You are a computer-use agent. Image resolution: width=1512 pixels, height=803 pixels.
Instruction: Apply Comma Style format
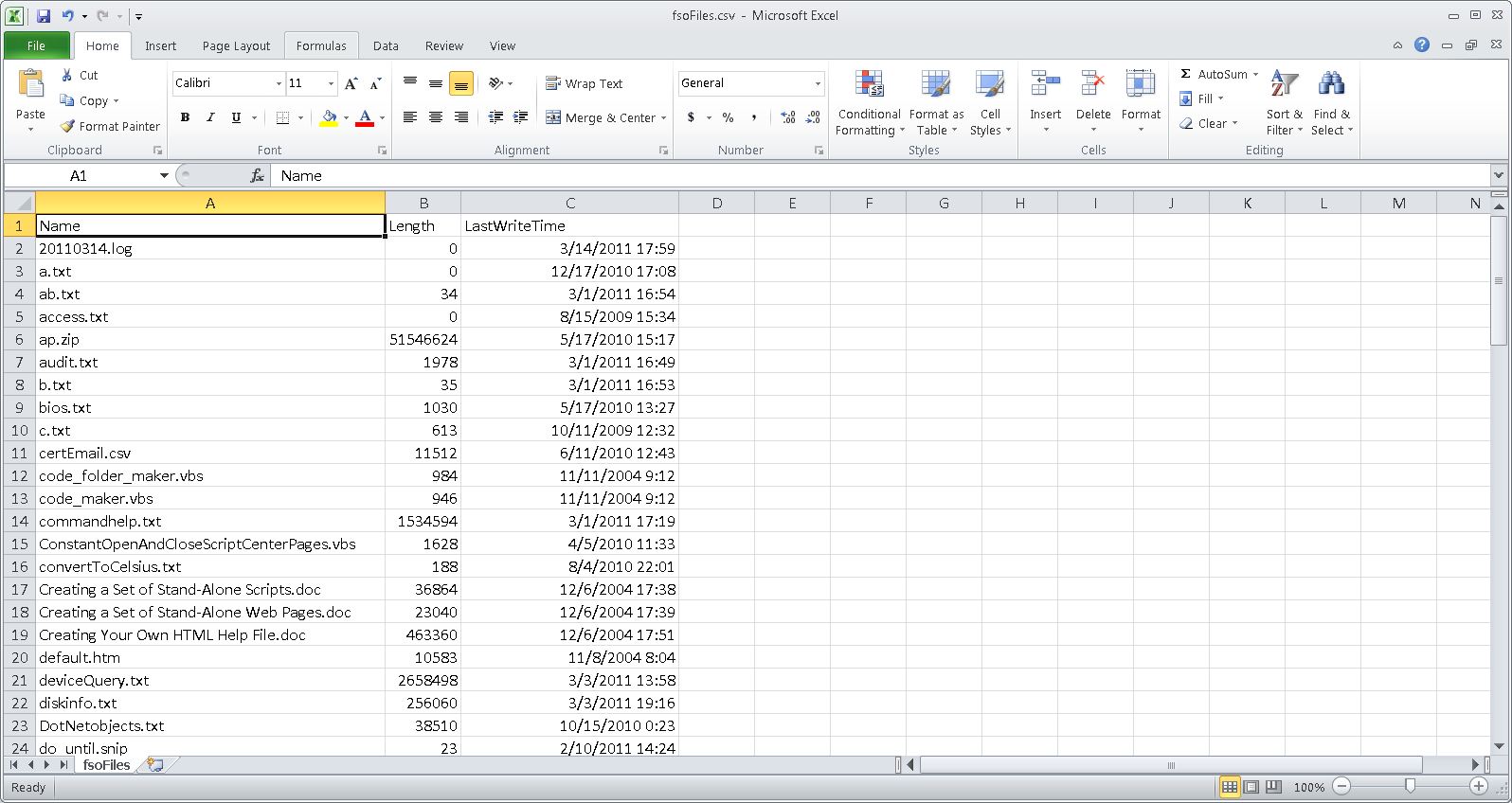tap(753, 117)
